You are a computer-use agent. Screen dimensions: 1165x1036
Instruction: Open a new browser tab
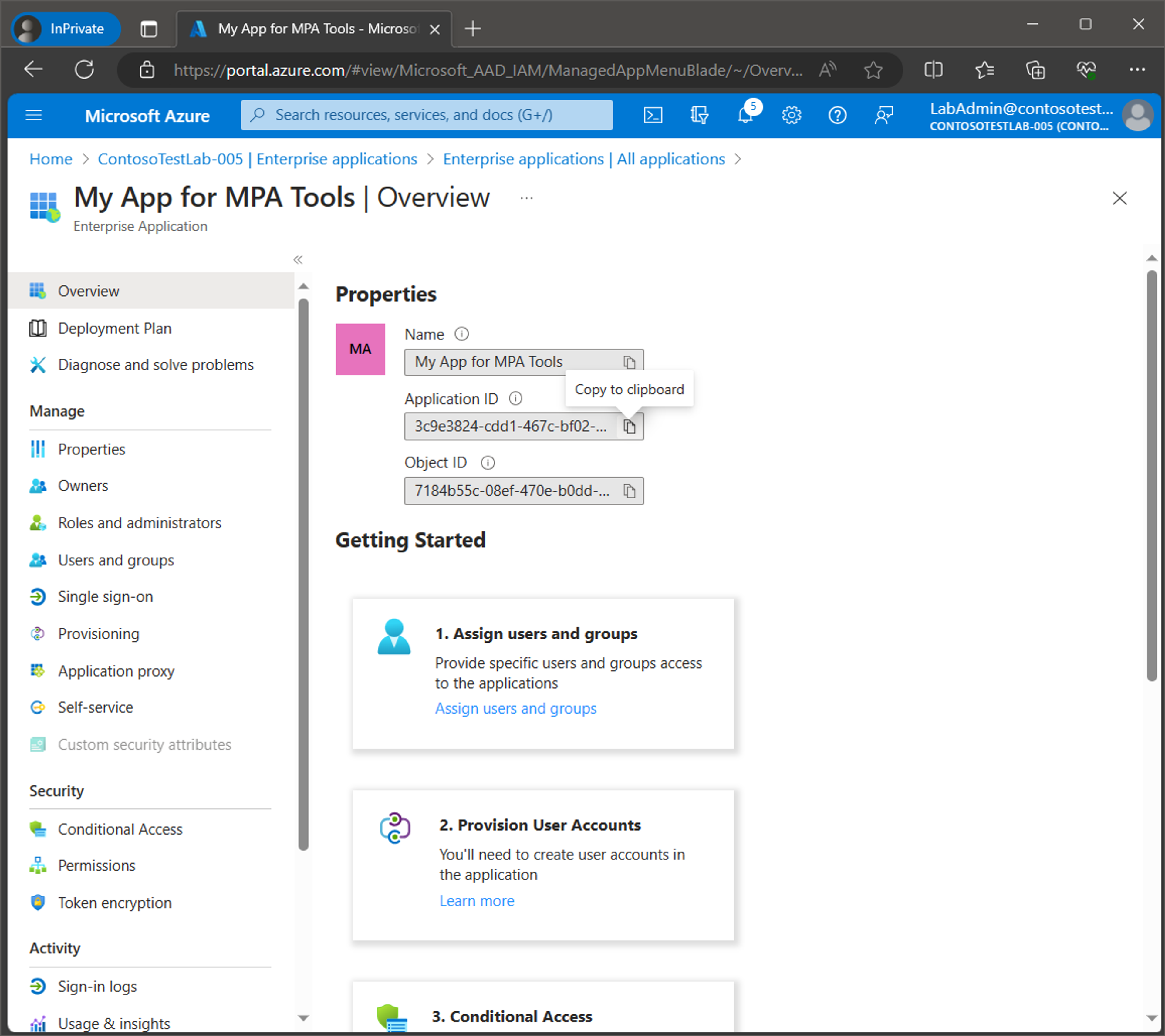pyautogui.click(x=472, y=28)
